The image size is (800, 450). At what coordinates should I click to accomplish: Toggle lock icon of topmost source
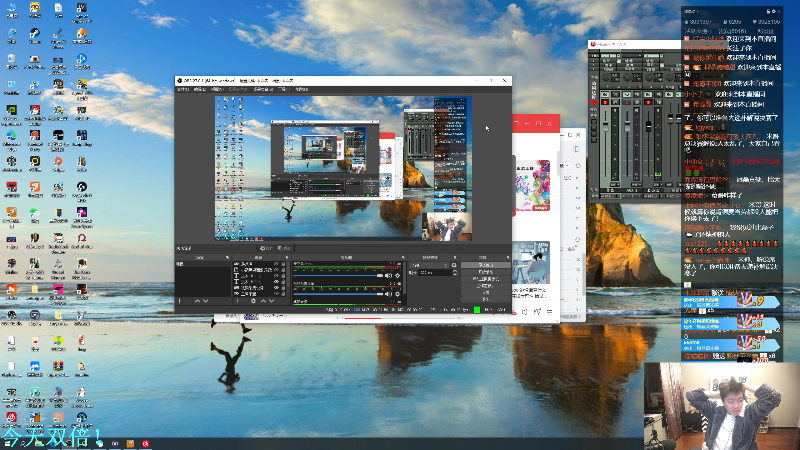(x=283, y=264)
